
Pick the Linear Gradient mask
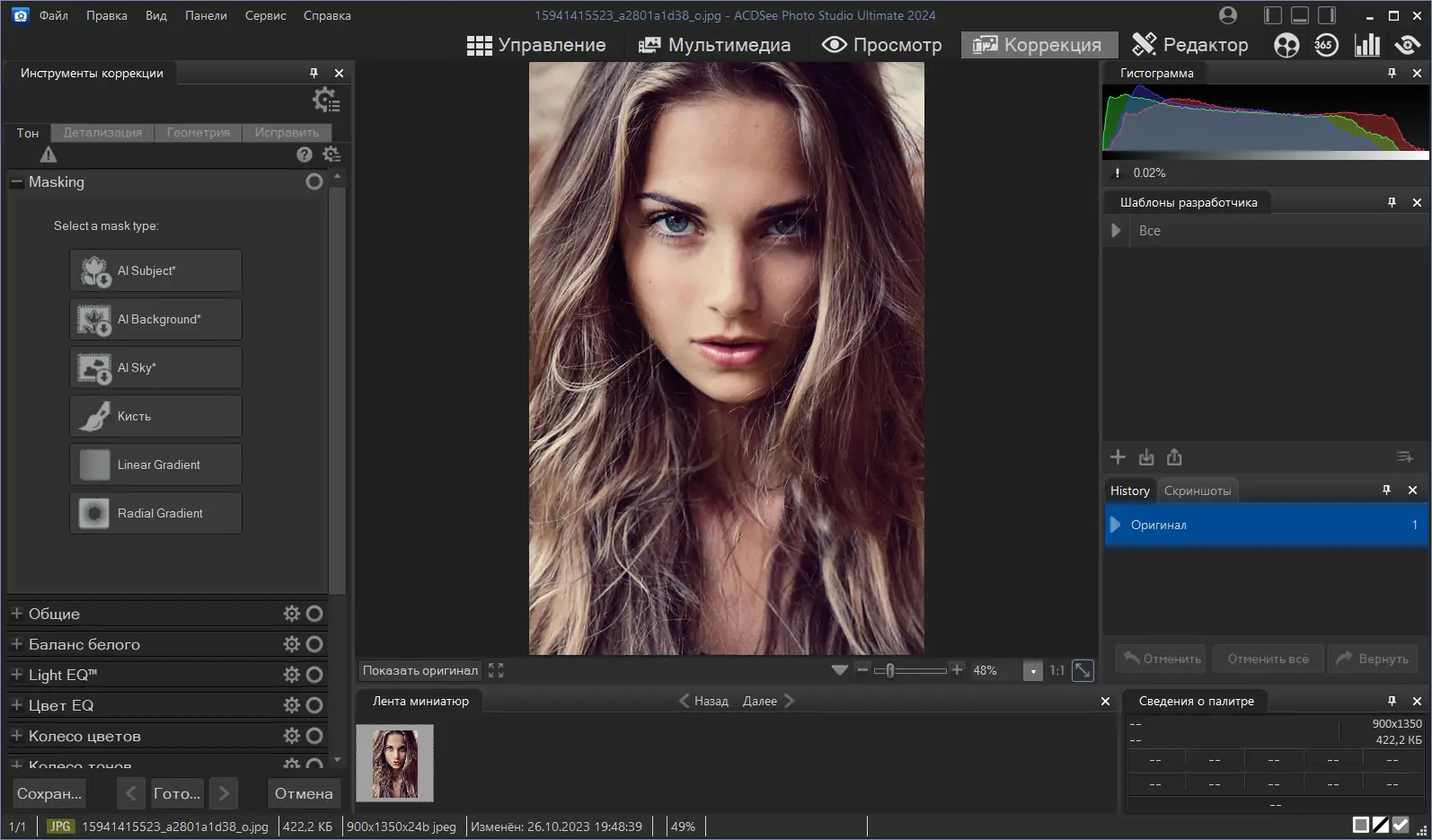[155, 464]
